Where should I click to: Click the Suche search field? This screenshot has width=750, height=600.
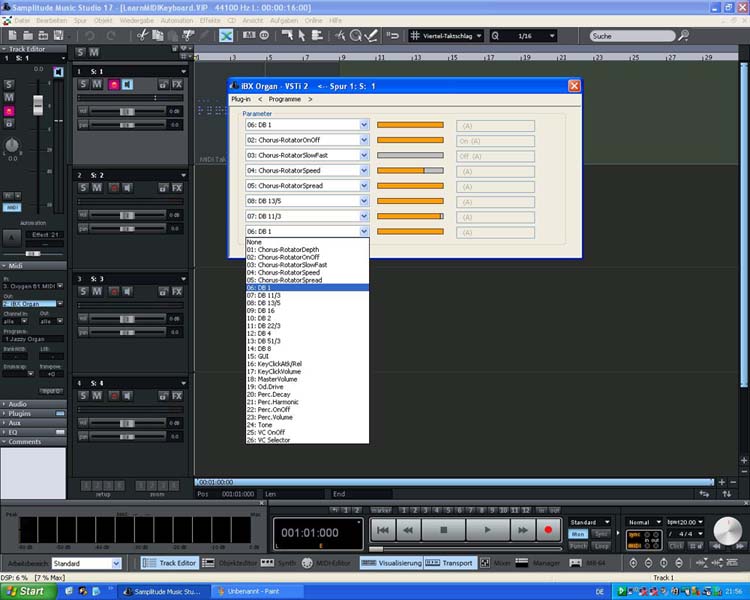click(631, 36)
